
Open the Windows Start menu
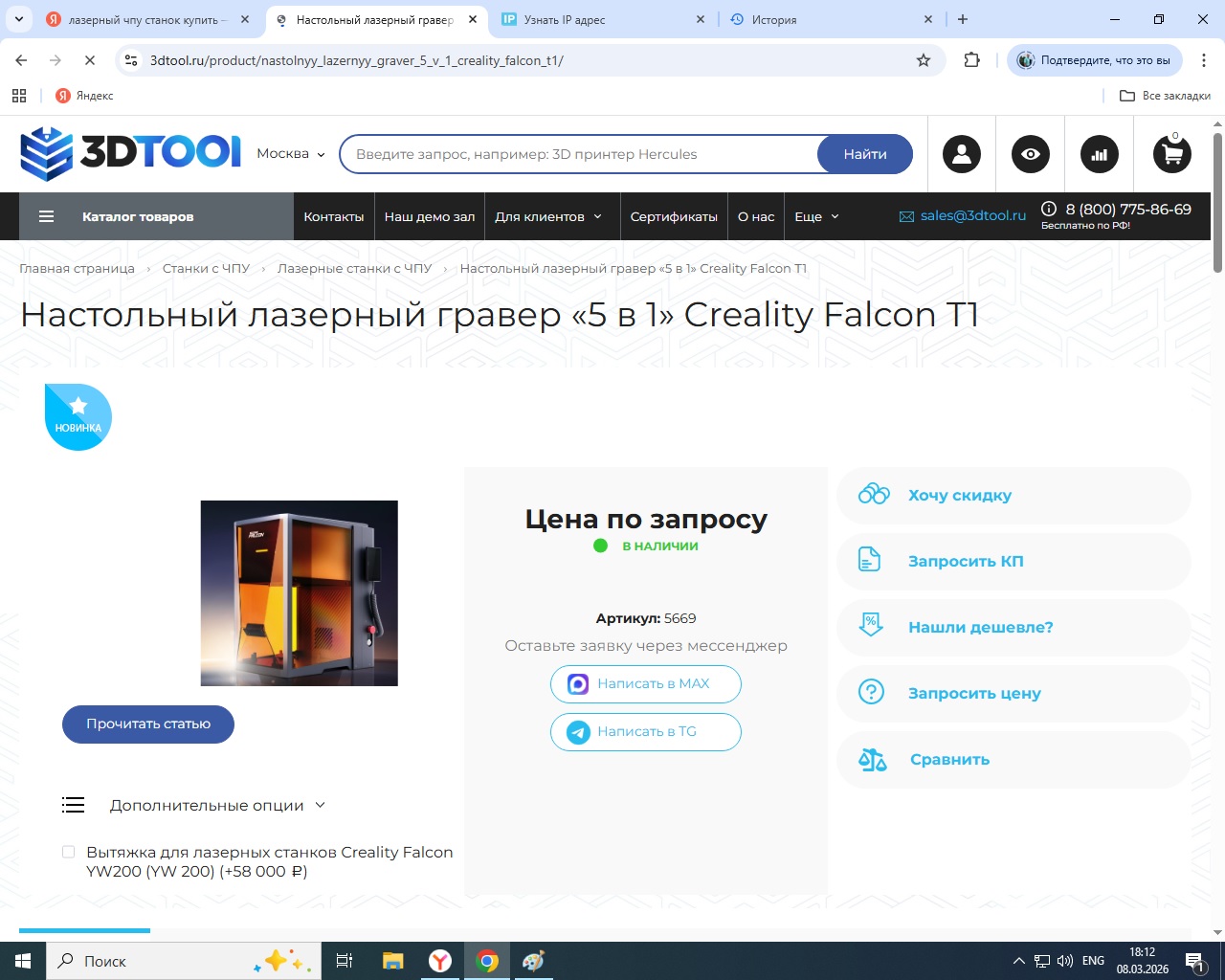click(x=23, y=961)
